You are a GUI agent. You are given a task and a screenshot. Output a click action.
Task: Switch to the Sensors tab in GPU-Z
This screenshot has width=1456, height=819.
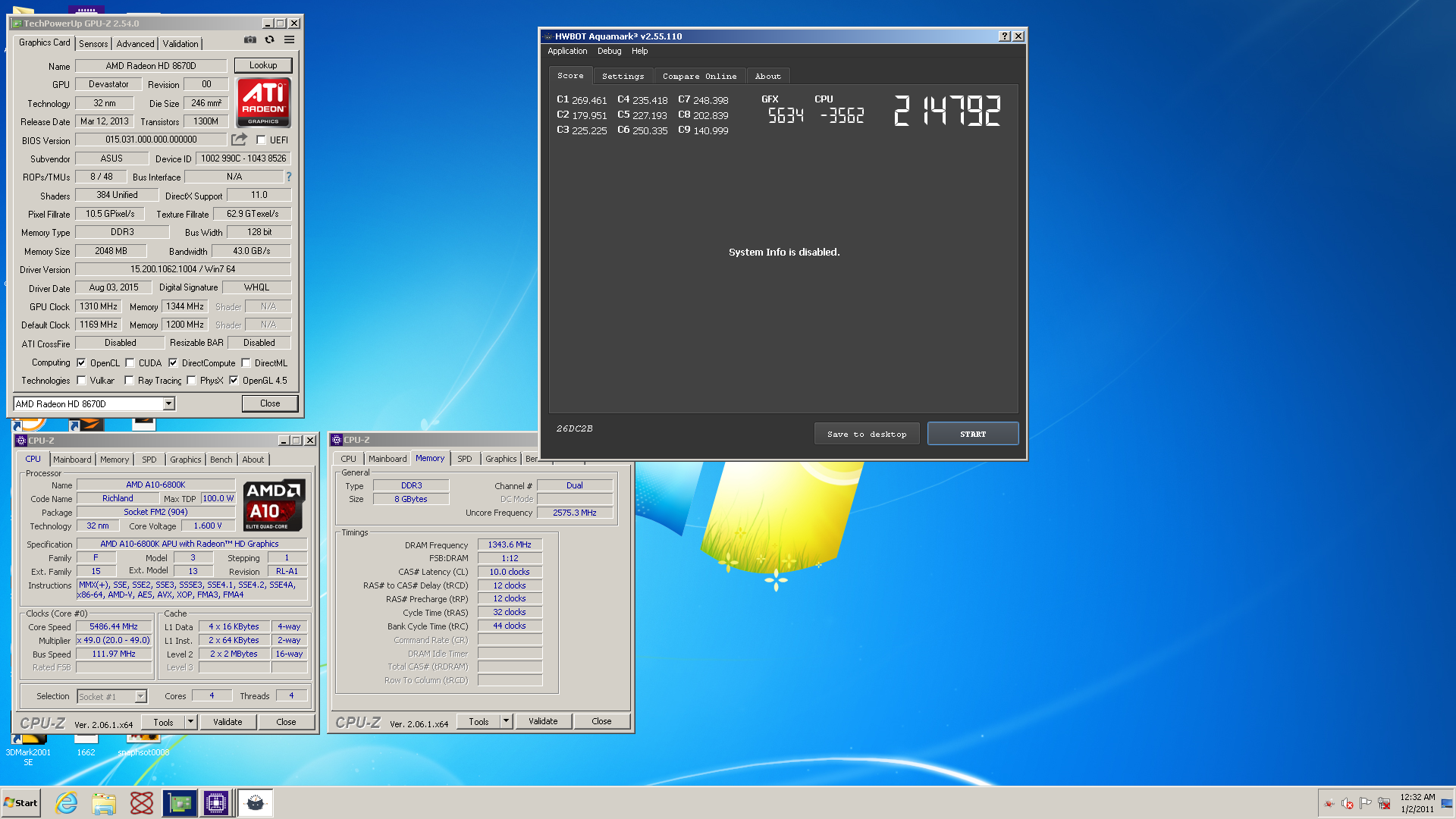pos(93,44)
